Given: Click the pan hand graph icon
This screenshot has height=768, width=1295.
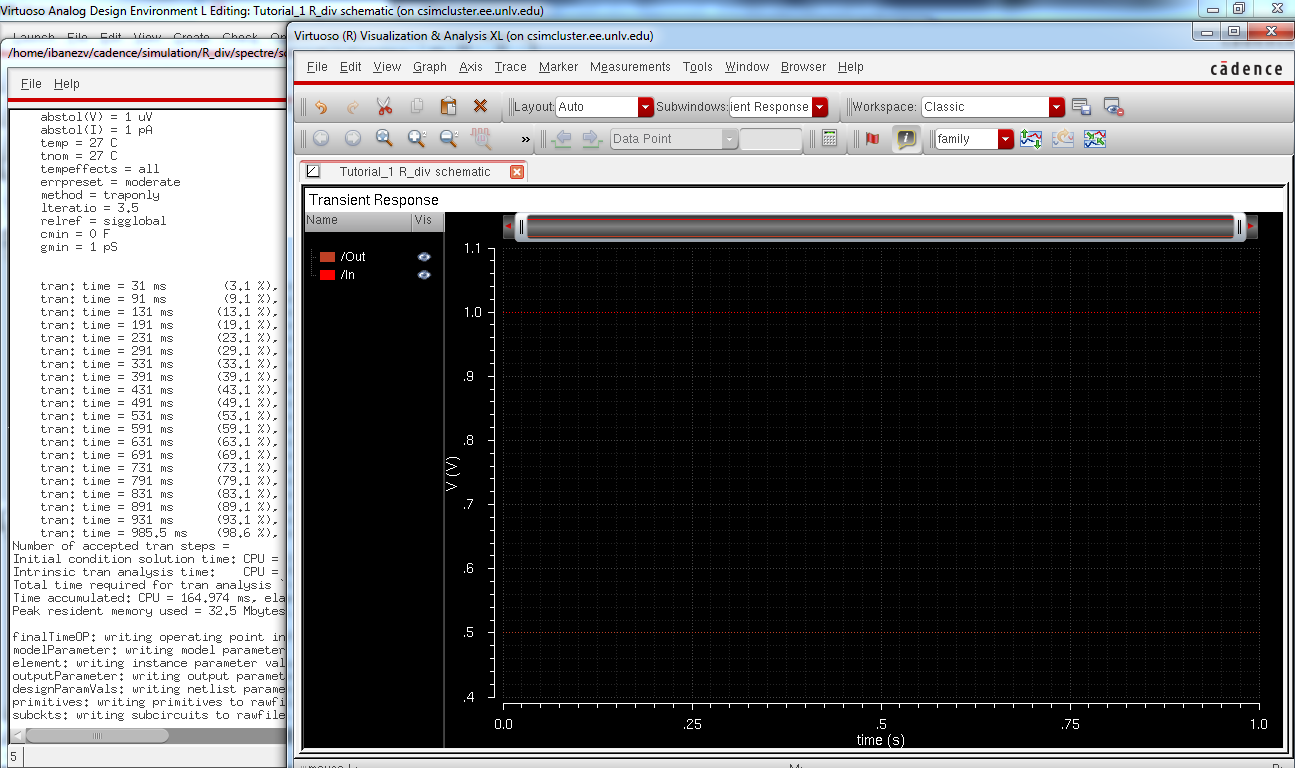Looking at the screenshot, I should pos(481,139).
